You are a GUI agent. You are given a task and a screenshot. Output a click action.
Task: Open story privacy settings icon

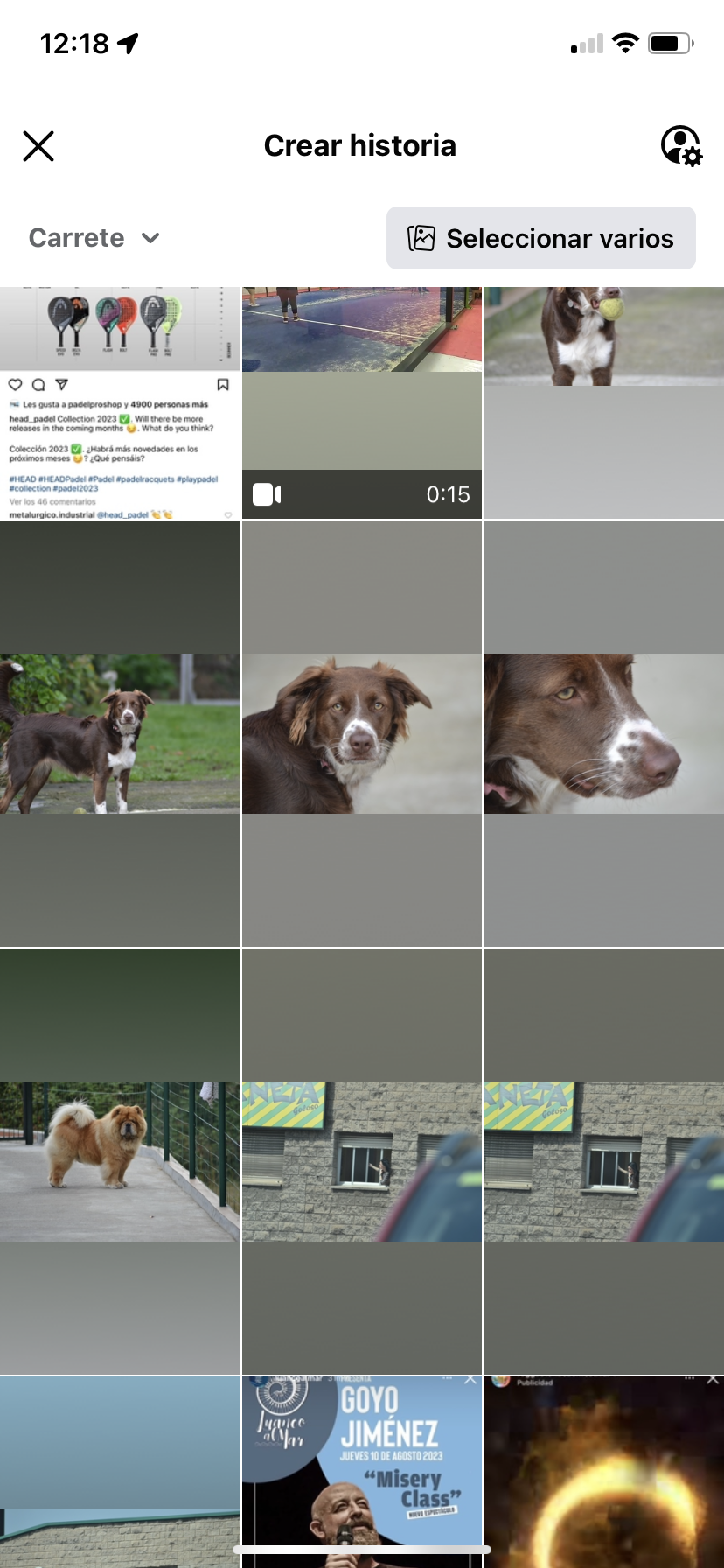680,145
